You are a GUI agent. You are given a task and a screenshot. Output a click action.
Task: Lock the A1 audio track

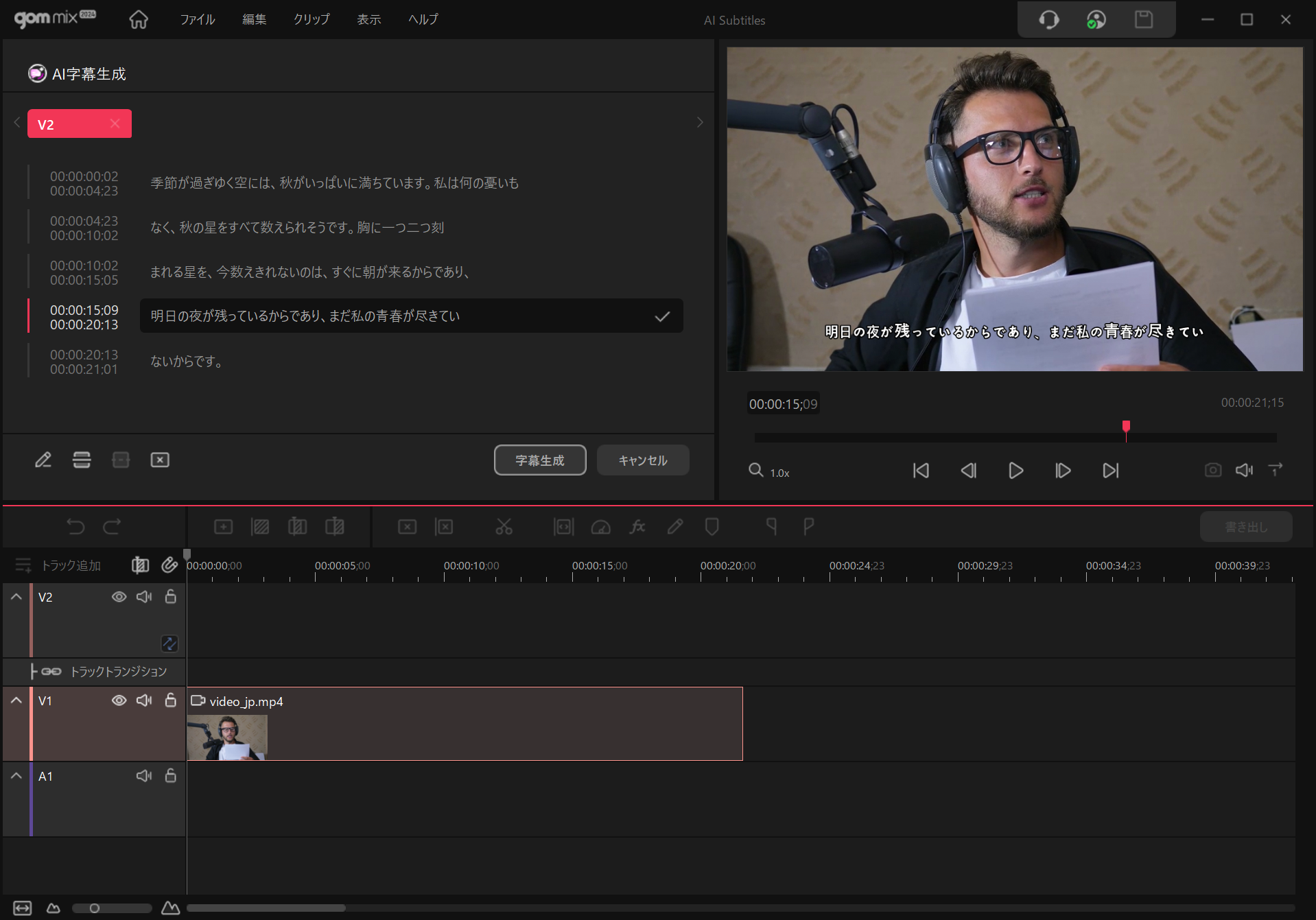pyautogui.click(x=171, y=776)
